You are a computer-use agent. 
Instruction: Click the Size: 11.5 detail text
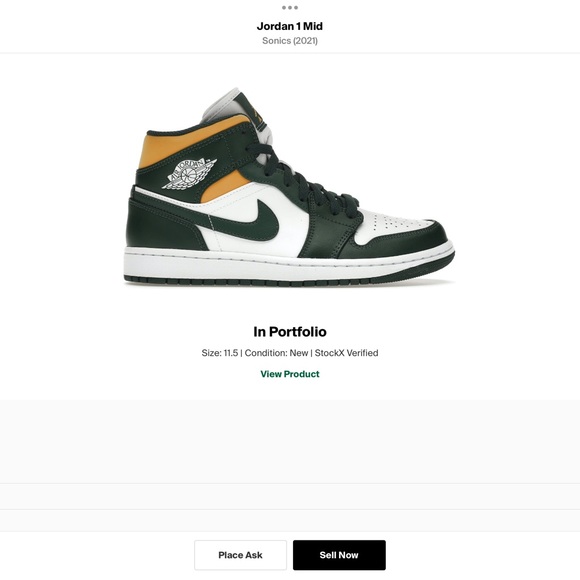(x=220, y=353)
